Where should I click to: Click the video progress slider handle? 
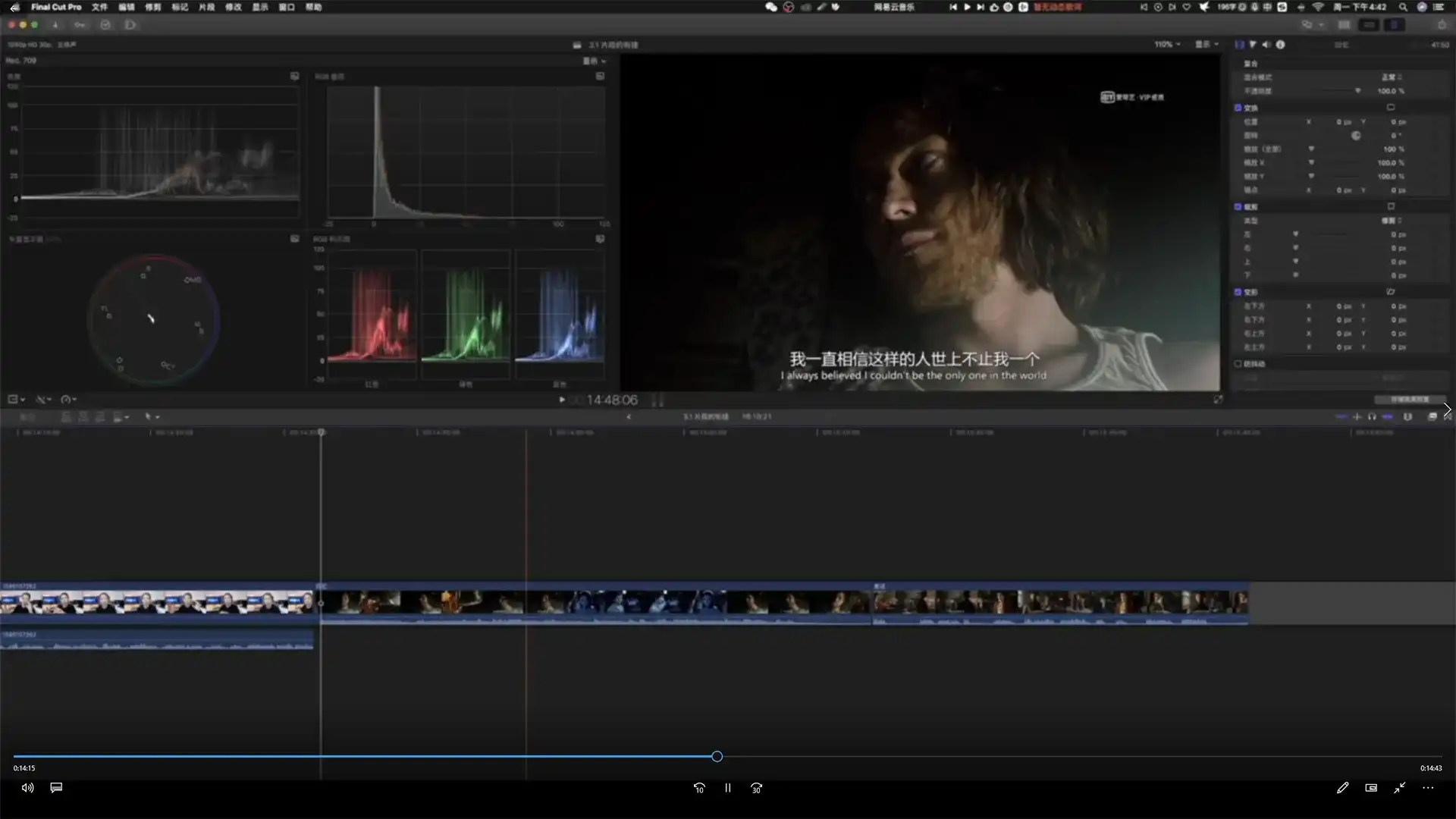[x=717, y=757]
